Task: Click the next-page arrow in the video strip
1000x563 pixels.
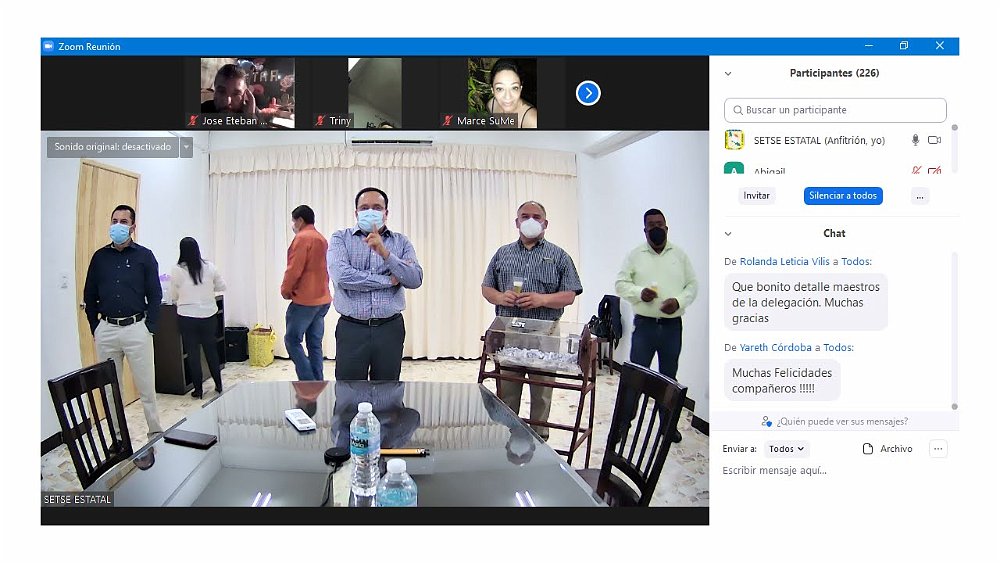Action: (588, 93)
